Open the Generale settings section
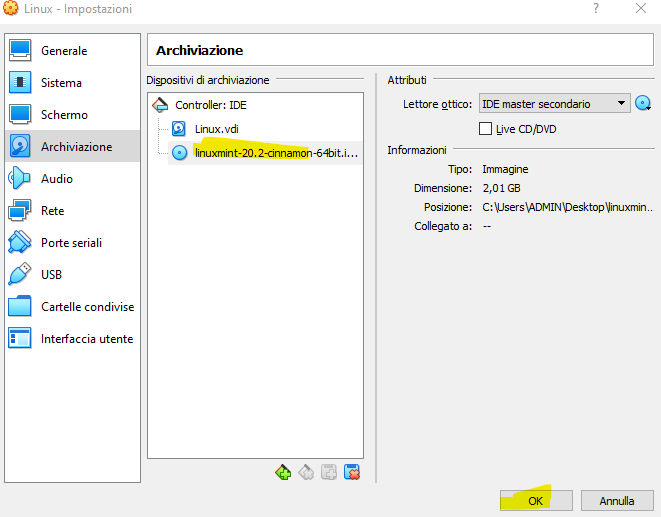This screenshot has width=661, height=517. (73, 51)
